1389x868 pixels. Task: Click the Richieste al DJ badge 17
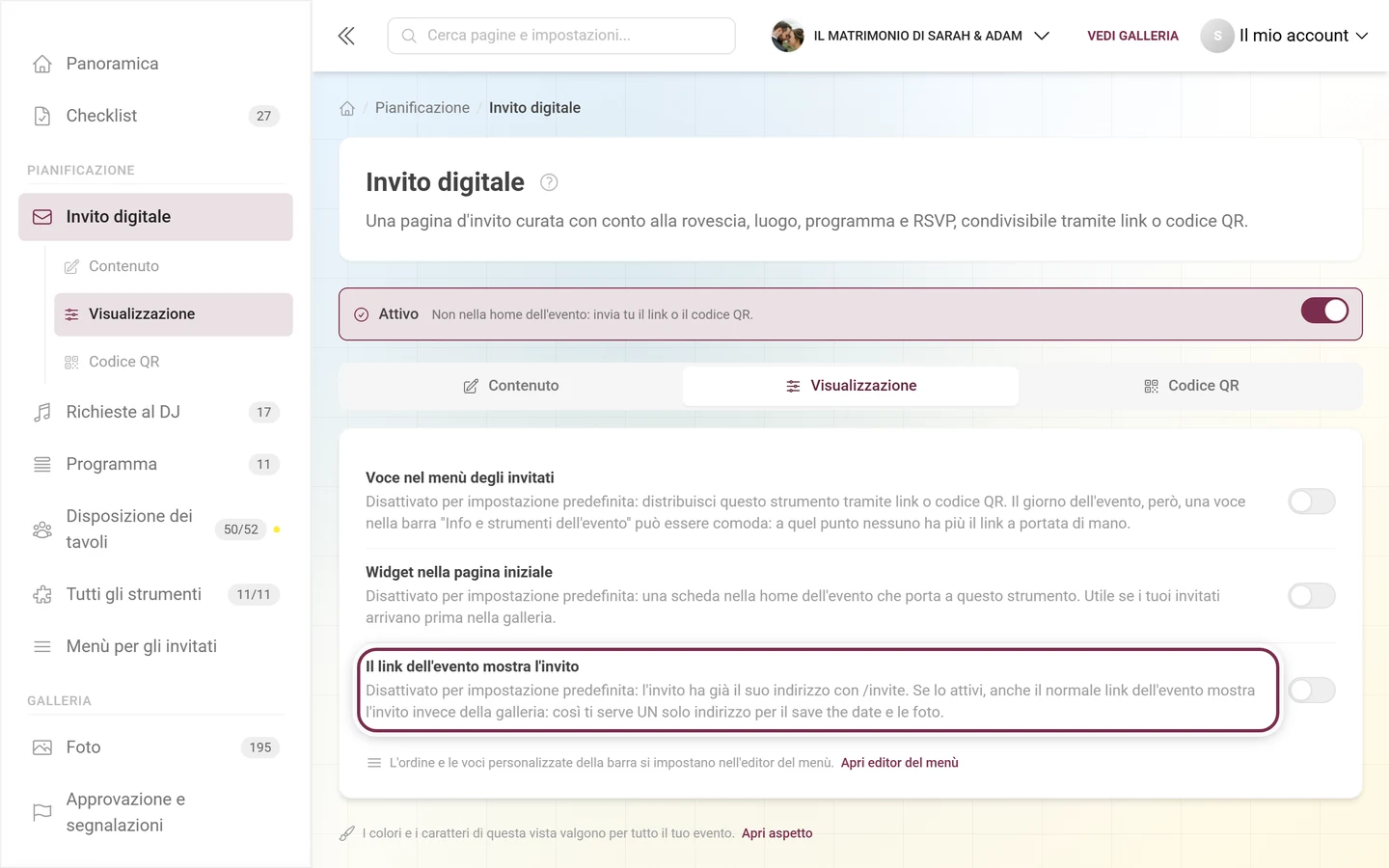264,412
